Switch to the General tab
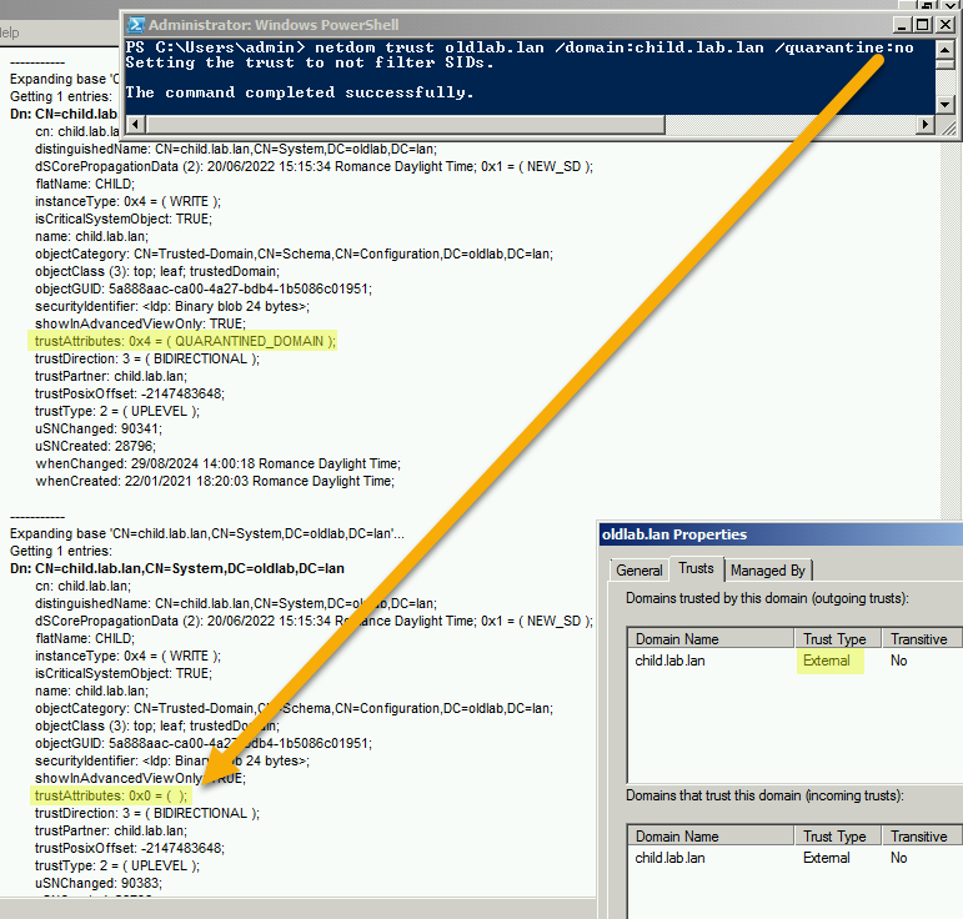964x920 pixels. [x=638, y=569]
